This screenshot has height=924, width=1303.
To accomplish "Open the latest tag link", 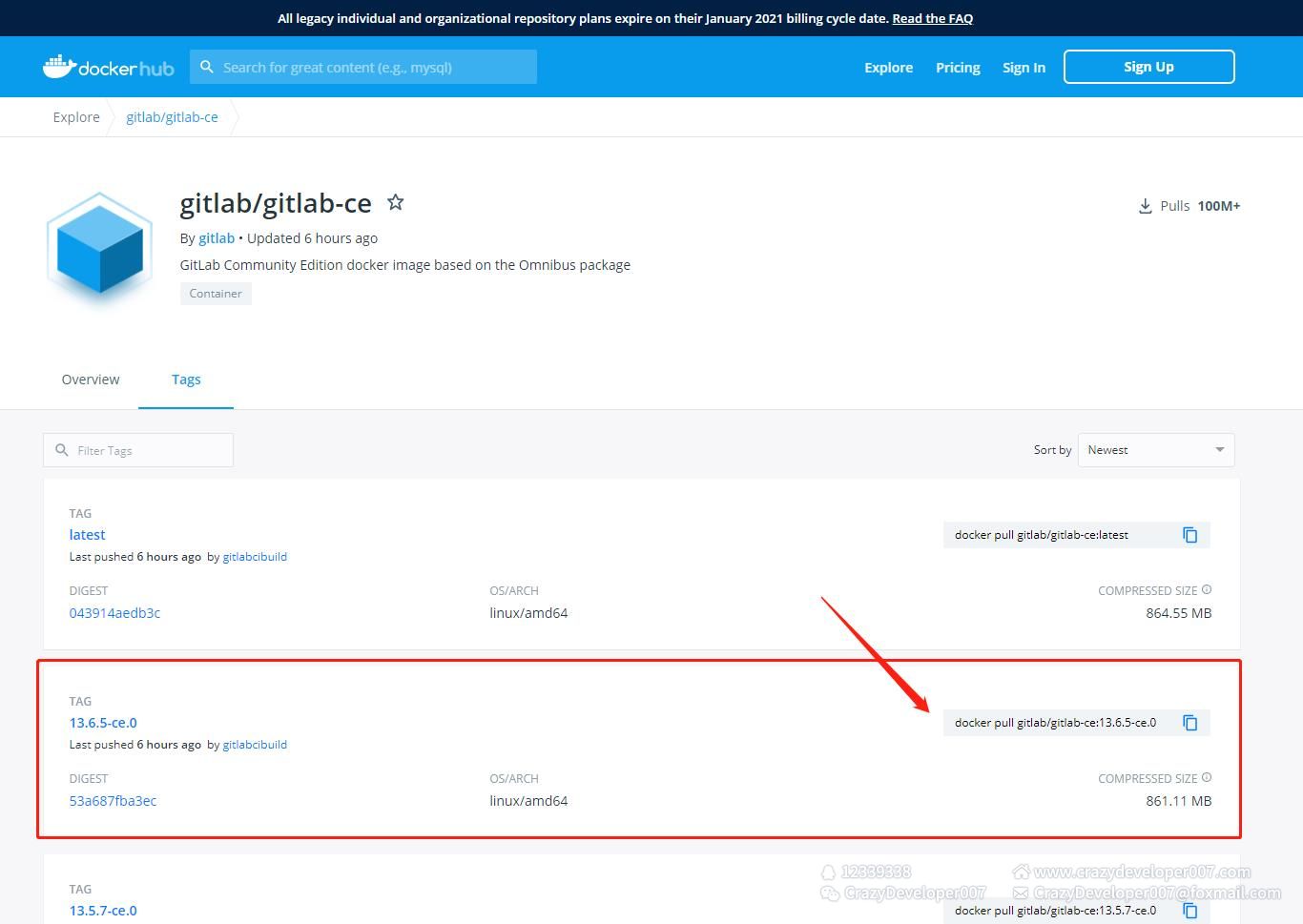I will click(87, 535).
